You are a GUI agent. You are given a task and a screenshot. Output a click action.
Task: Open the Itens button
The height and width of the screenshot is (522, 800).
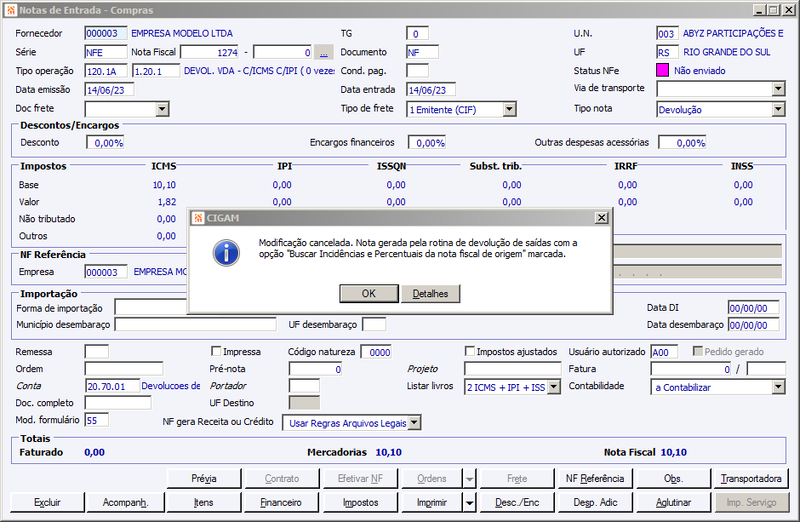tap(204, 503)
